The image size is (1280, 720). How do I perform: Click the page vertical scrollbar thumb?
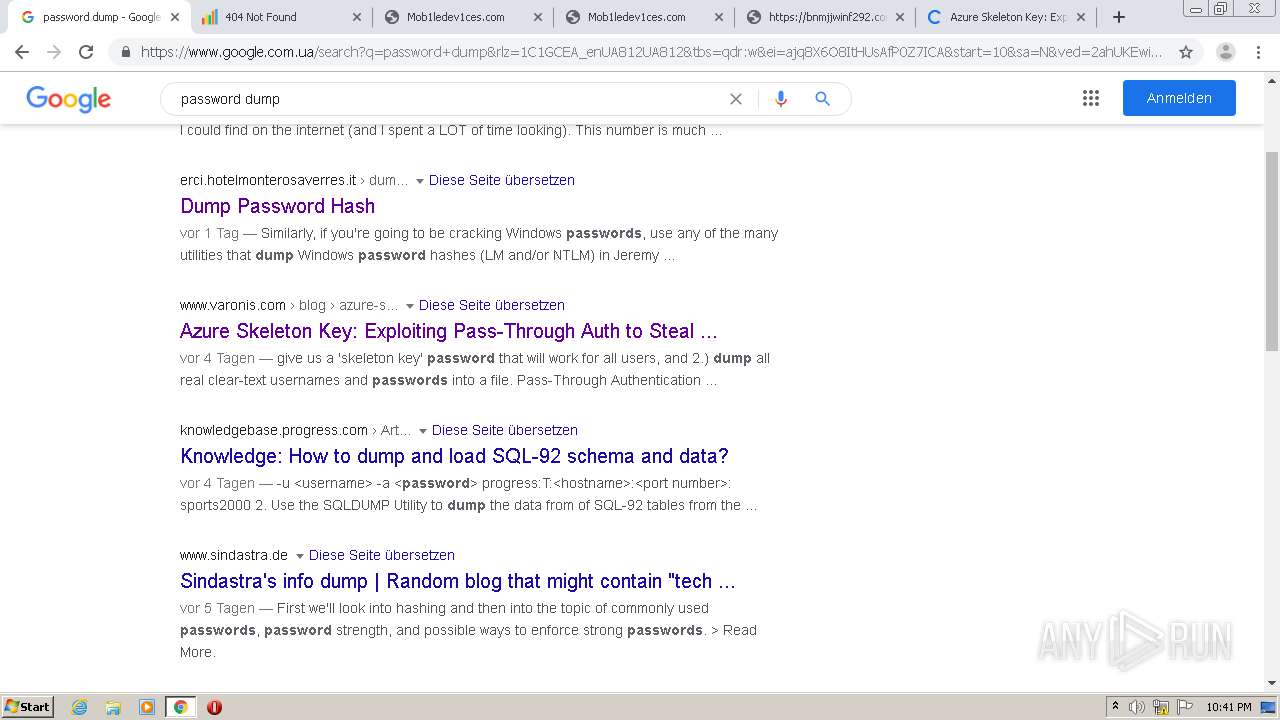click(x=1272, y=250)
